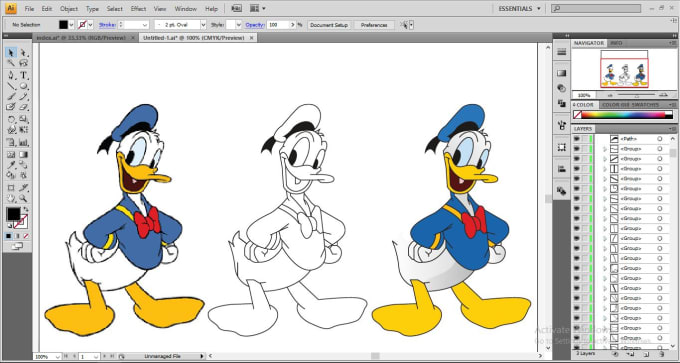This screenshot has height=363, width=680.
Task: Open the 2 pt. Oval brush dropdown
Action: [203, 25]
